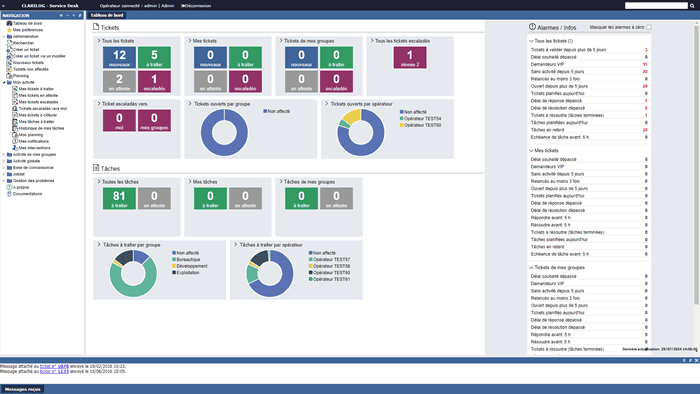Click Mes tickets en attente icon

(x=15, y=95)
